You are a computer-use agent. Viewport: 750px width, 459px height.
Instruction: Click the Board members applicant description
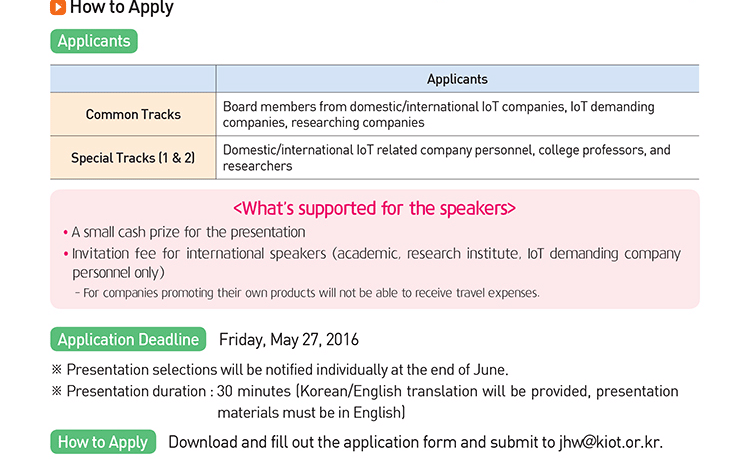click(x=438, y=114)
